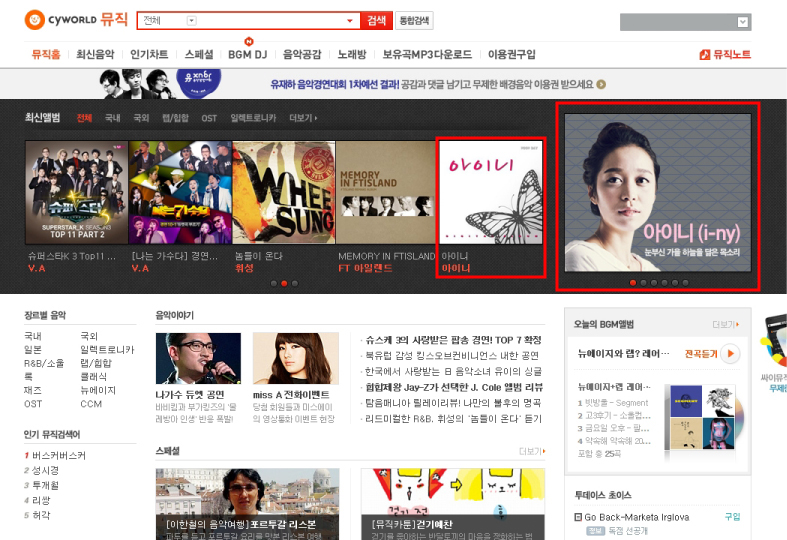
Task: Expand 더보기 next to 스페셜 section
Action: [533, 451]
